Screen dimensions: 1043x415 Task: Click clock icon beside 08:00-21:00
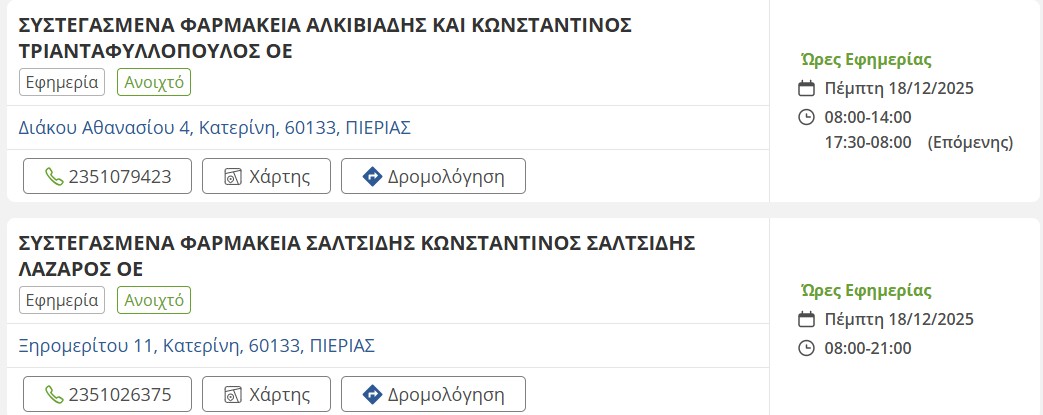(x=807, y=348)
